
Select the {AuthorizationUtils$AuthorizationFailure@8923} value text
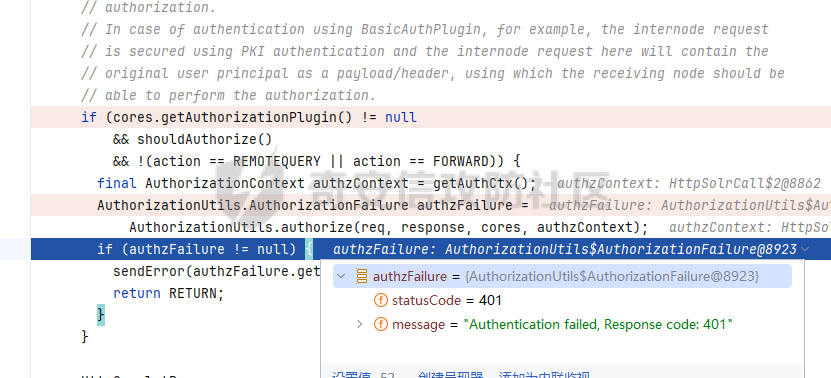point(612,276)
